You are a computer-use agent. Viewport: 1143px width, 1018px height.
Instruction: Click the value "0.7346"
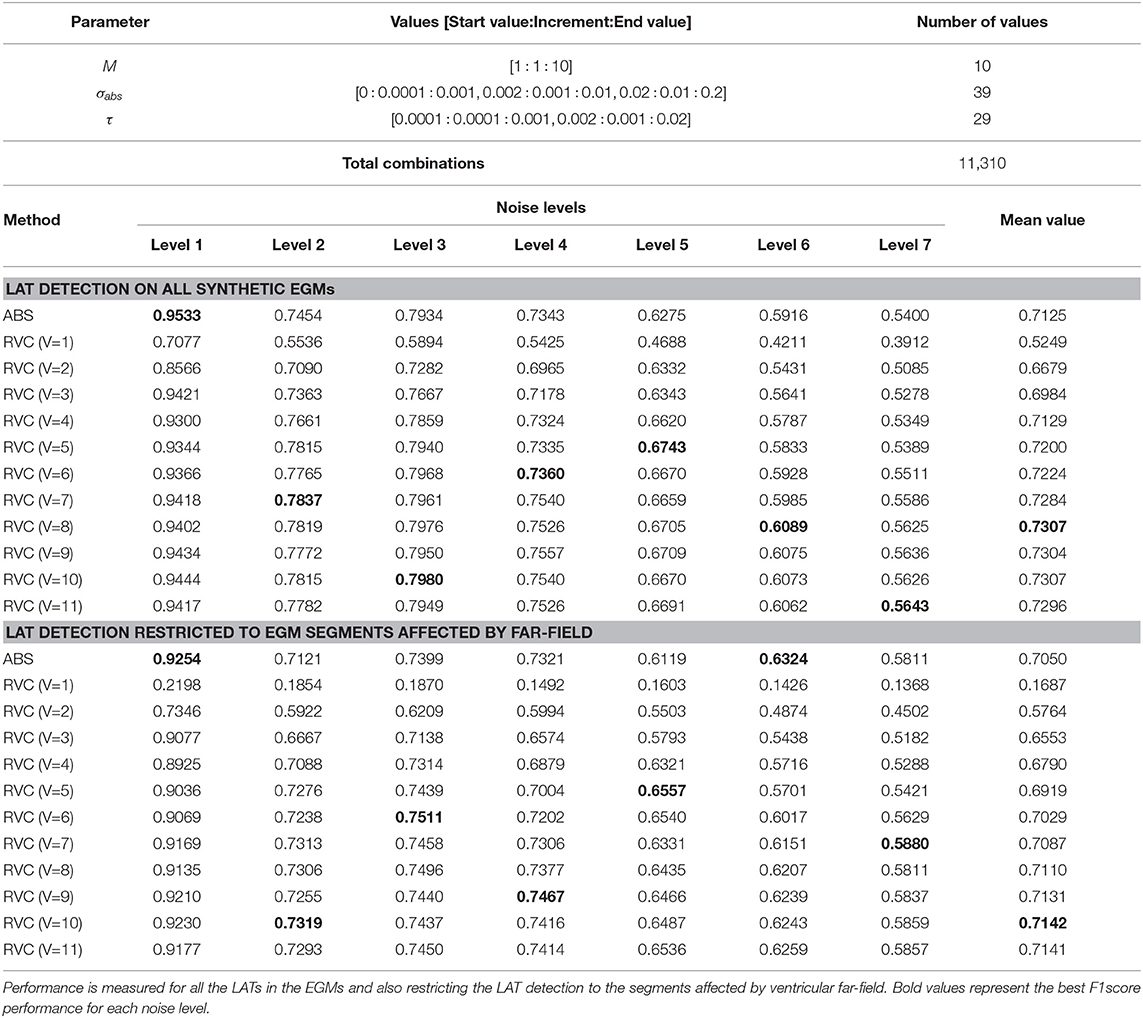click(x=176, y=712)
